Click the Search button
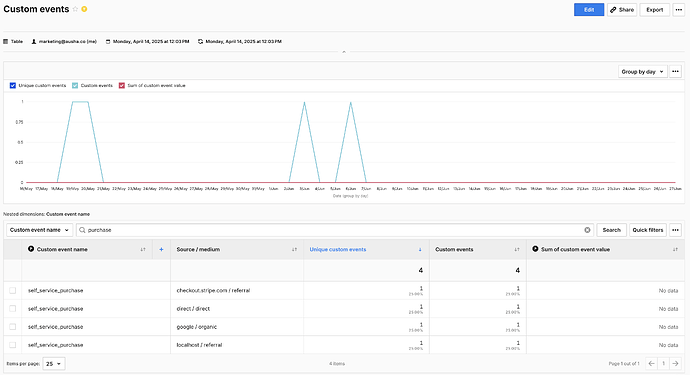The width and height of the screenshot is (690, 375). point(611,230)
